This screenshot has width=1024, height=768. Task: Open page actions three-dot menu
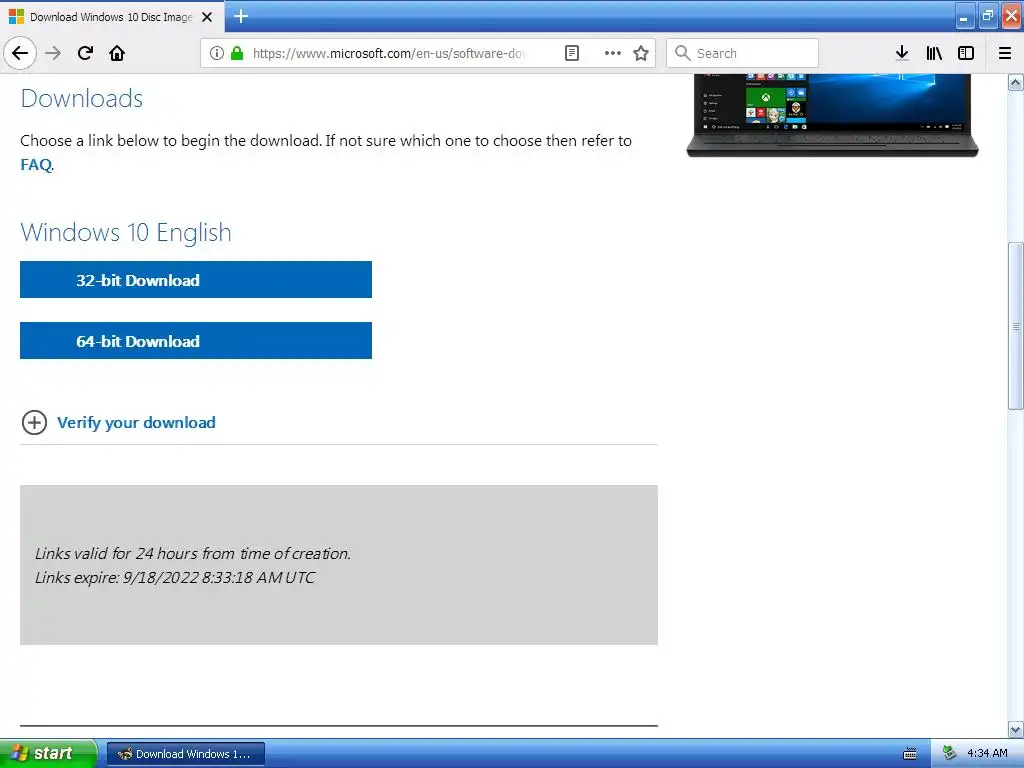point(613,53)
